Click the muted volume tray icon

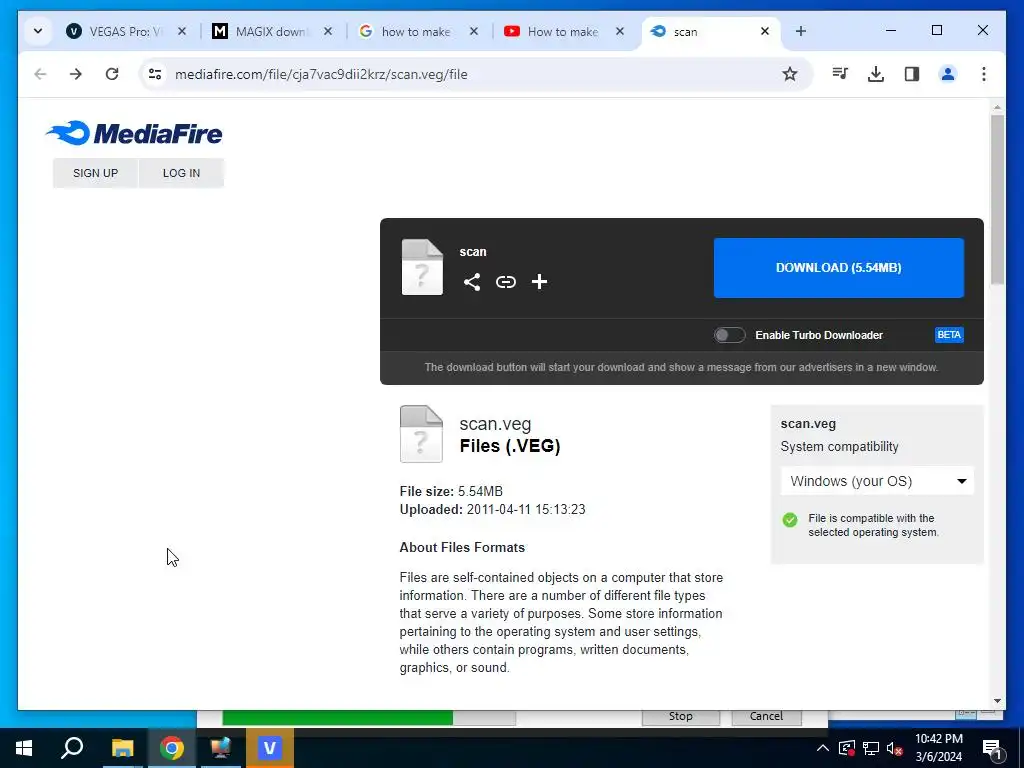click(895, 749)
